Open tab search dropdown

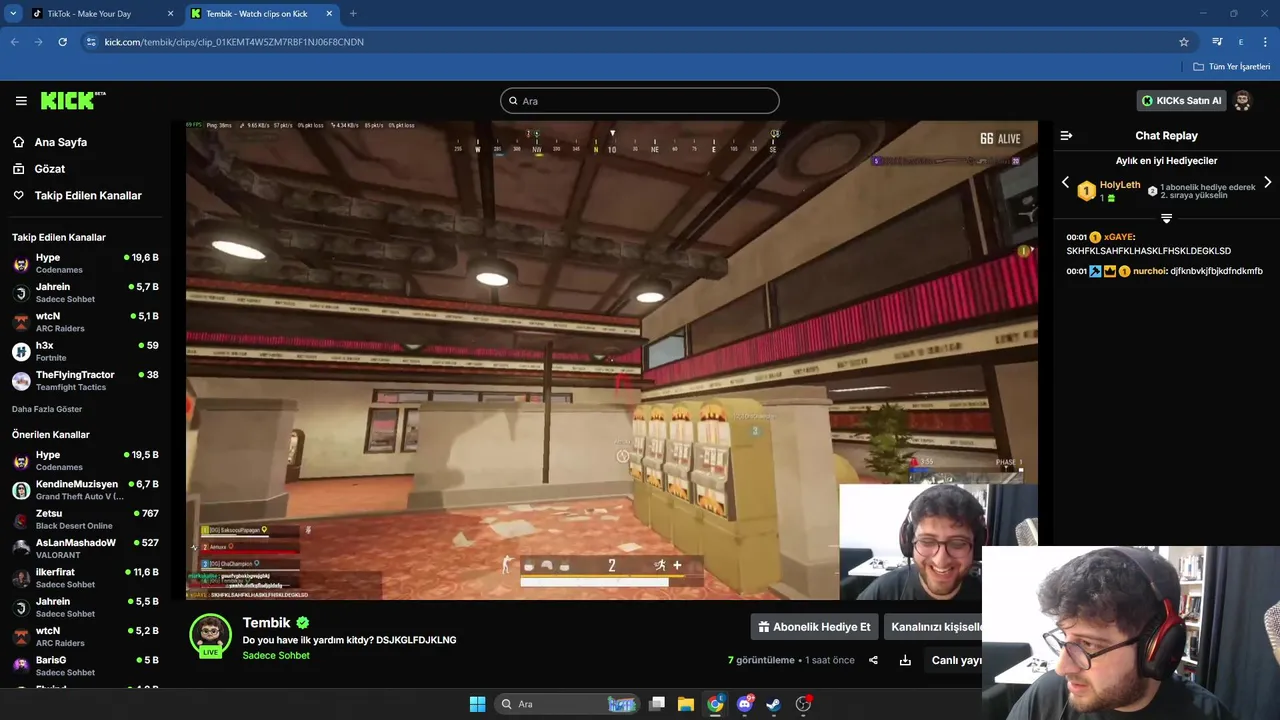click(13, 14)
